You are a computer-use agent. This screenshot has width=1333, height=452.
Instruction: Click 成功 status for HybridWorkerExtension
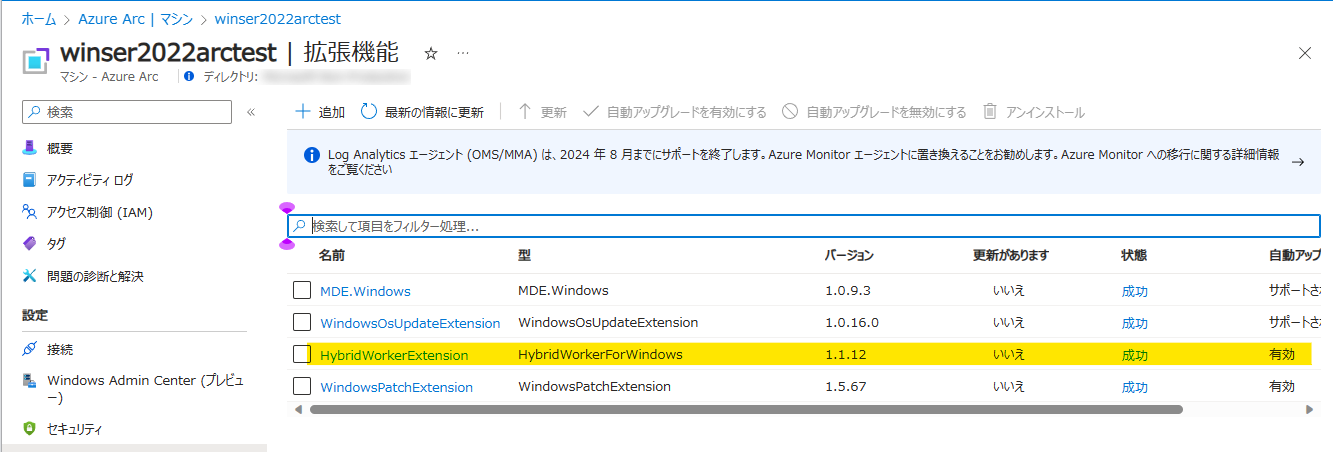[x=1135, y=355]
